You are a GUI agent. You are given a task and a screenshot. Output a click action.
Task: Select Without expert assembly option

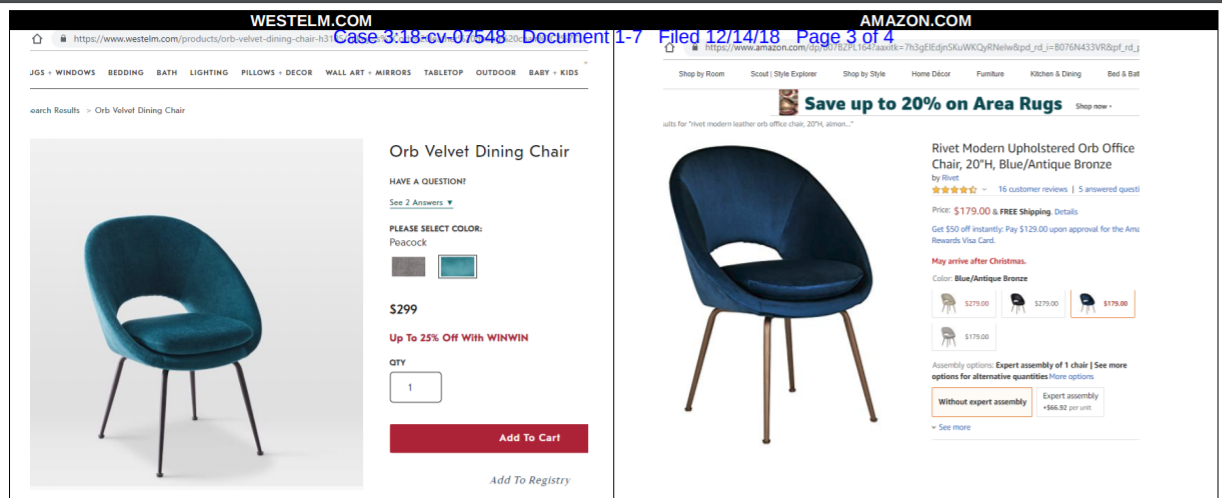[x=982, y=402]
